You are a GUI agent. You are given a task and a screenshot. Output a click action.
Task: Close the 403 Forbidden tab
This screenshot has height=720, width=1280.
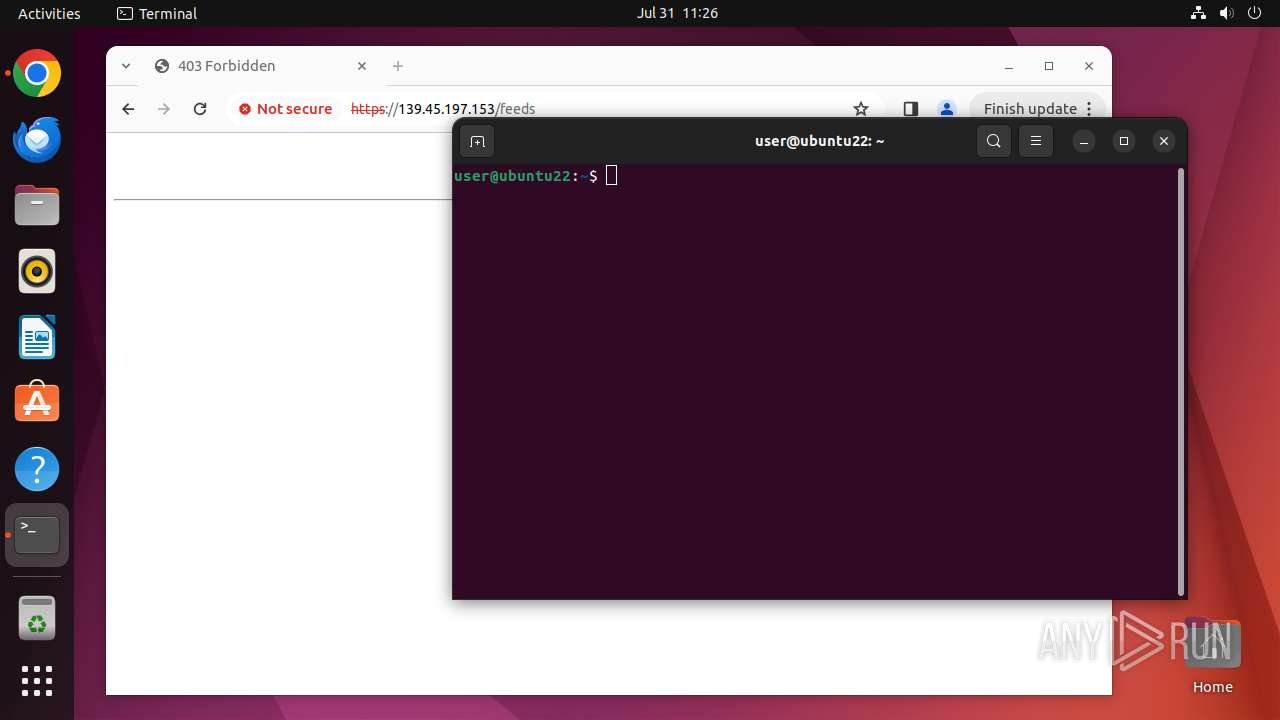(x=362, y=66)
